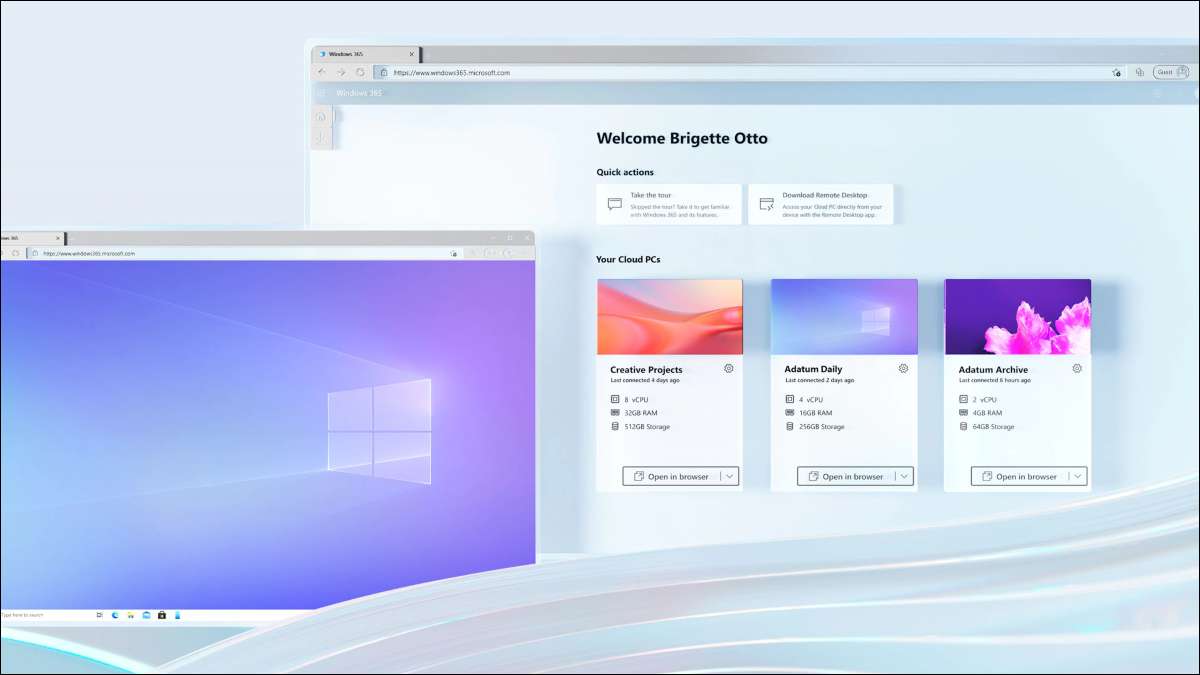Viewport: 1200px width, 675px height.
Task: Click the Adatum Daily card title
Action: coord(815,370)
